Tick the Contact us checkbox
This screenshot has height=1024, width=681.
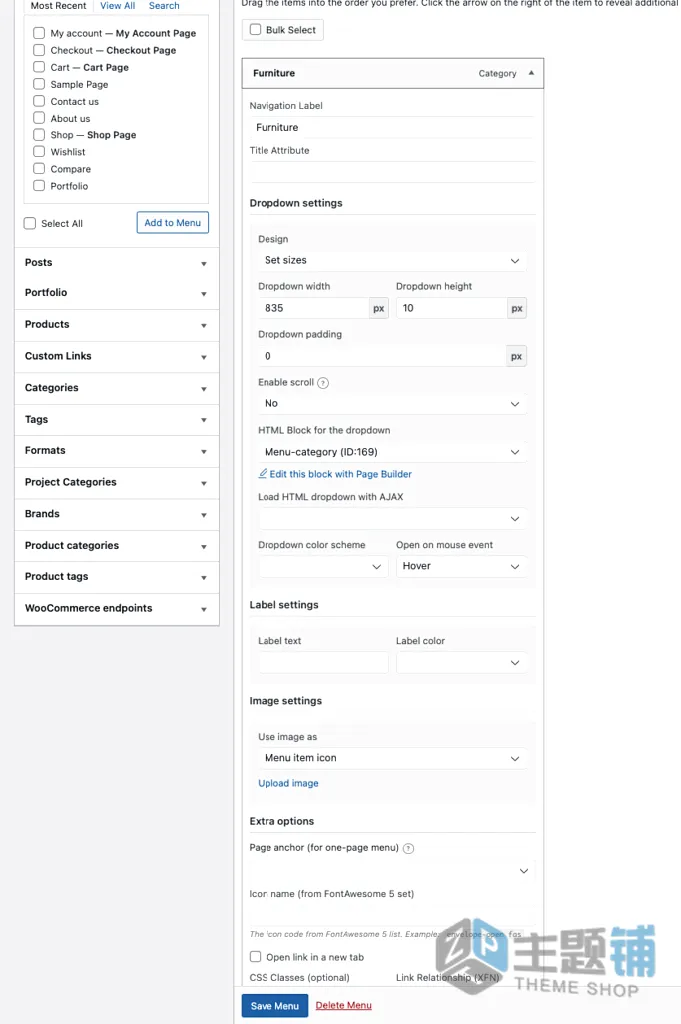coord(39,101)
